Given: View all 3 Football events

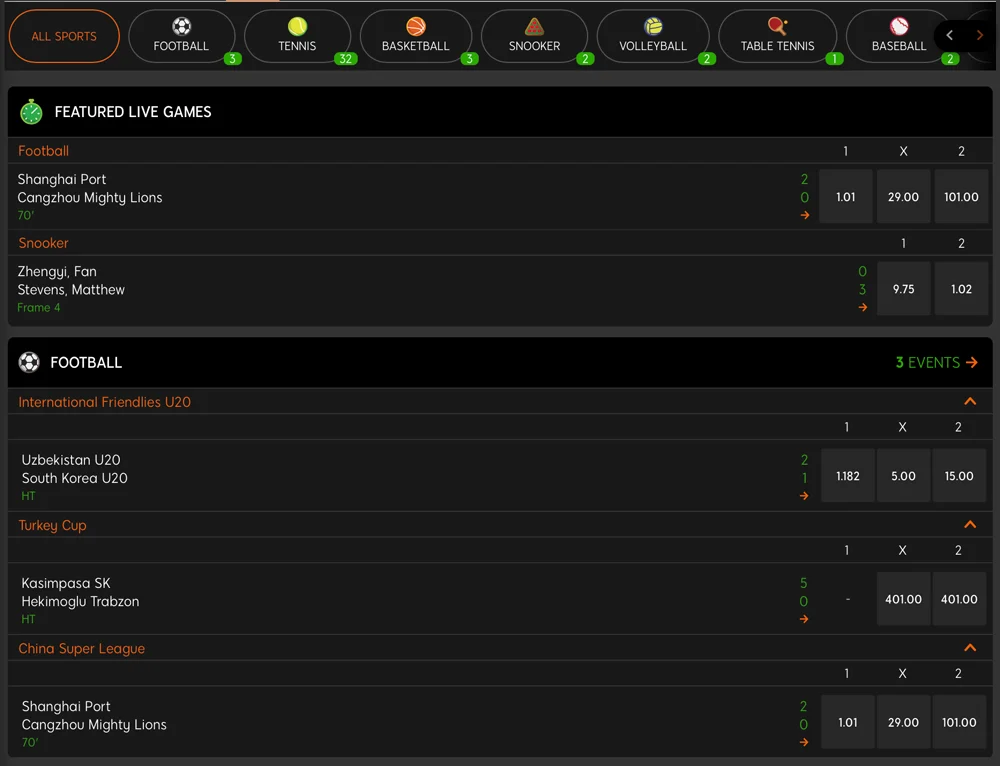Looking at the screenshot, I should [936, 362].
